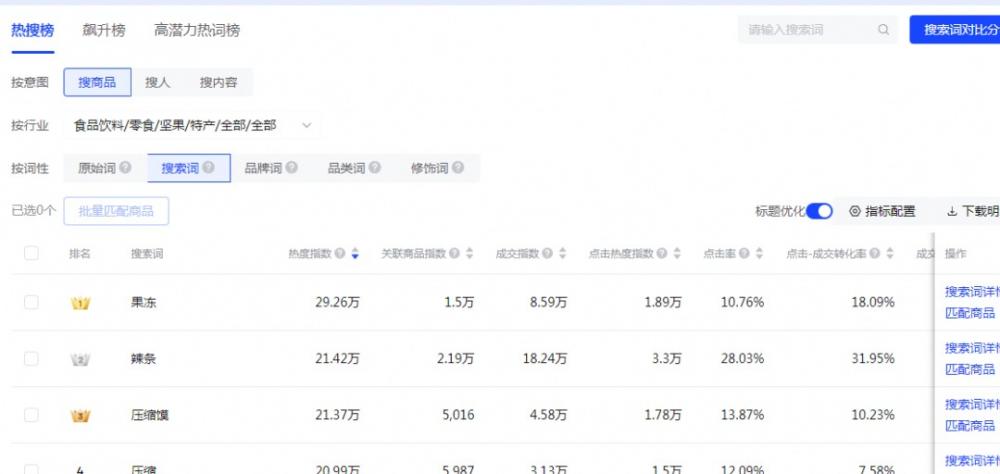This screenshot has height=474, width=1000.
Task: Click the 搜索词 column header
Action: coord(147,253)
